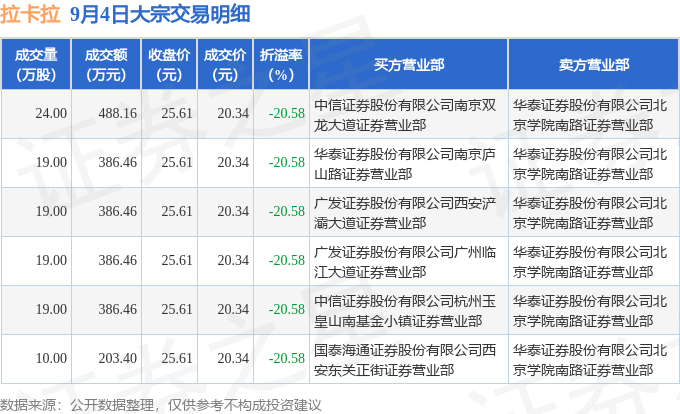
Task: Select the 成交量(万股) column header
Action: [x=36, y=65]
